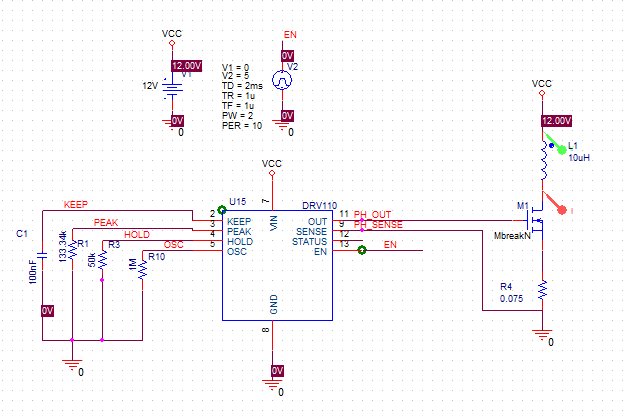The image size is (631, 414).
Task: Select the C1 capacitor symbol
Action: tap(42, 255)
